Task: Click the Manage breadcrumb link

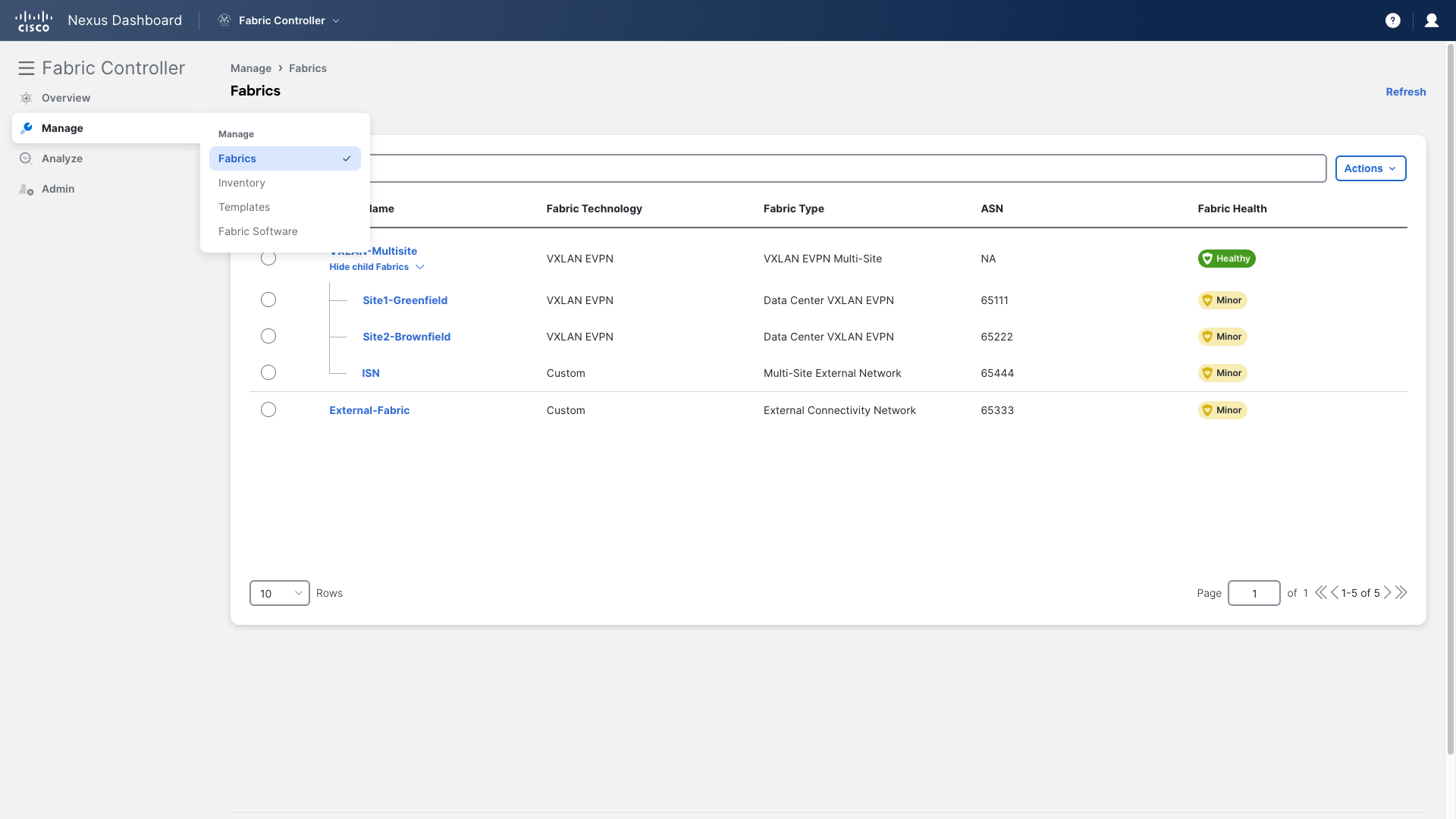Action: [251, 68]
